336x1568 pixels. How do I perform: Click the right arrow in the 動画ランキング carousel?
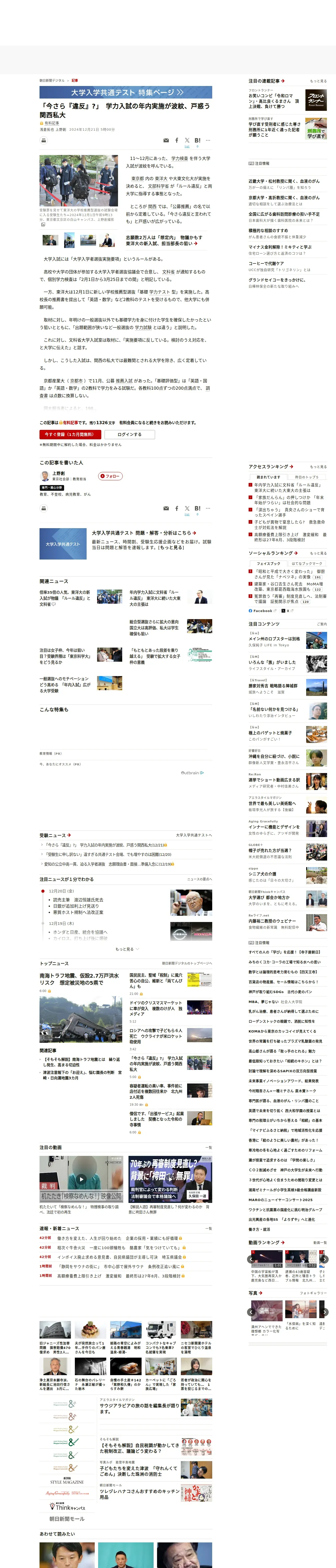pos(324,1259)
